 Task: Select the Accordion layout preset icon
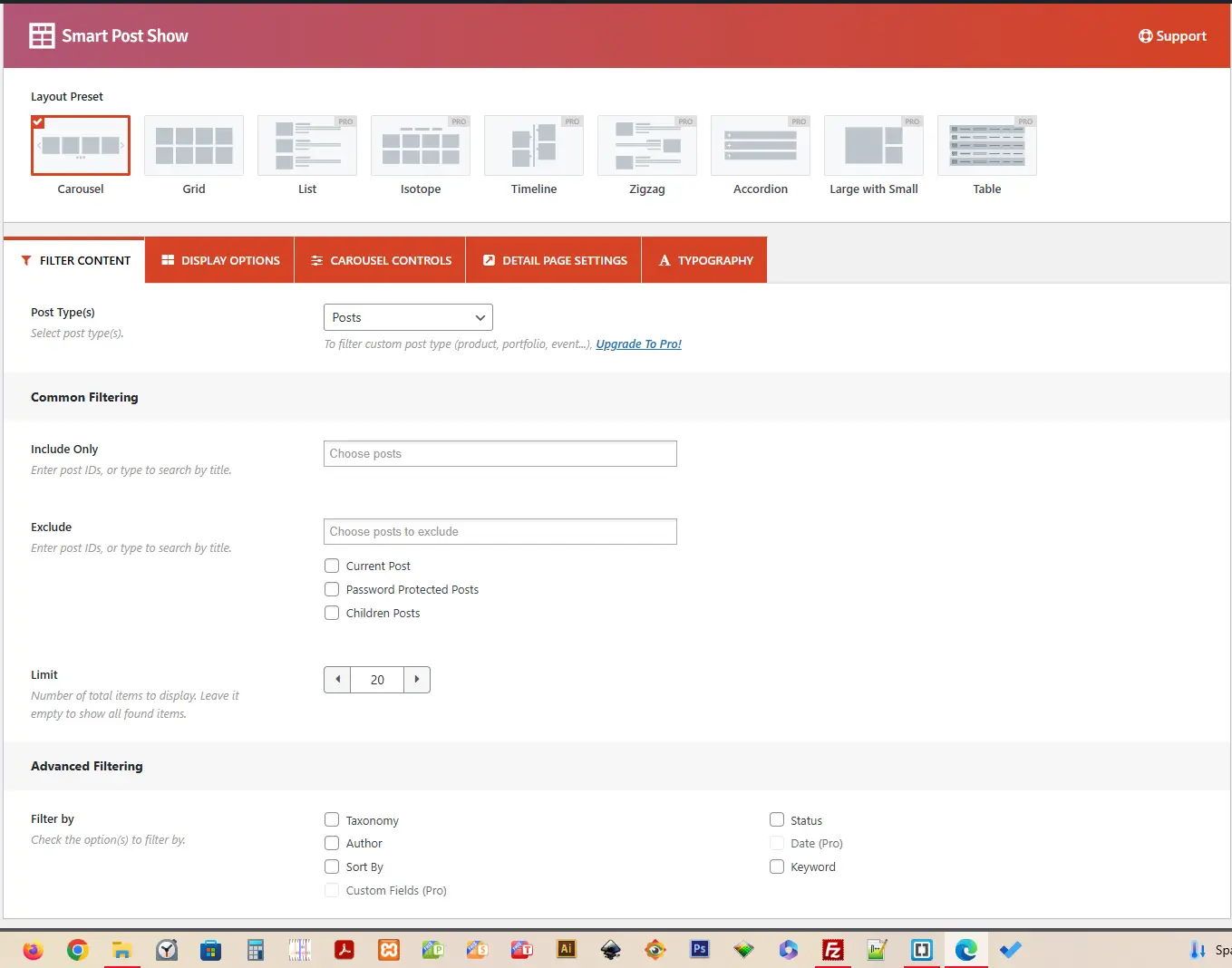[x=761, y=145]
